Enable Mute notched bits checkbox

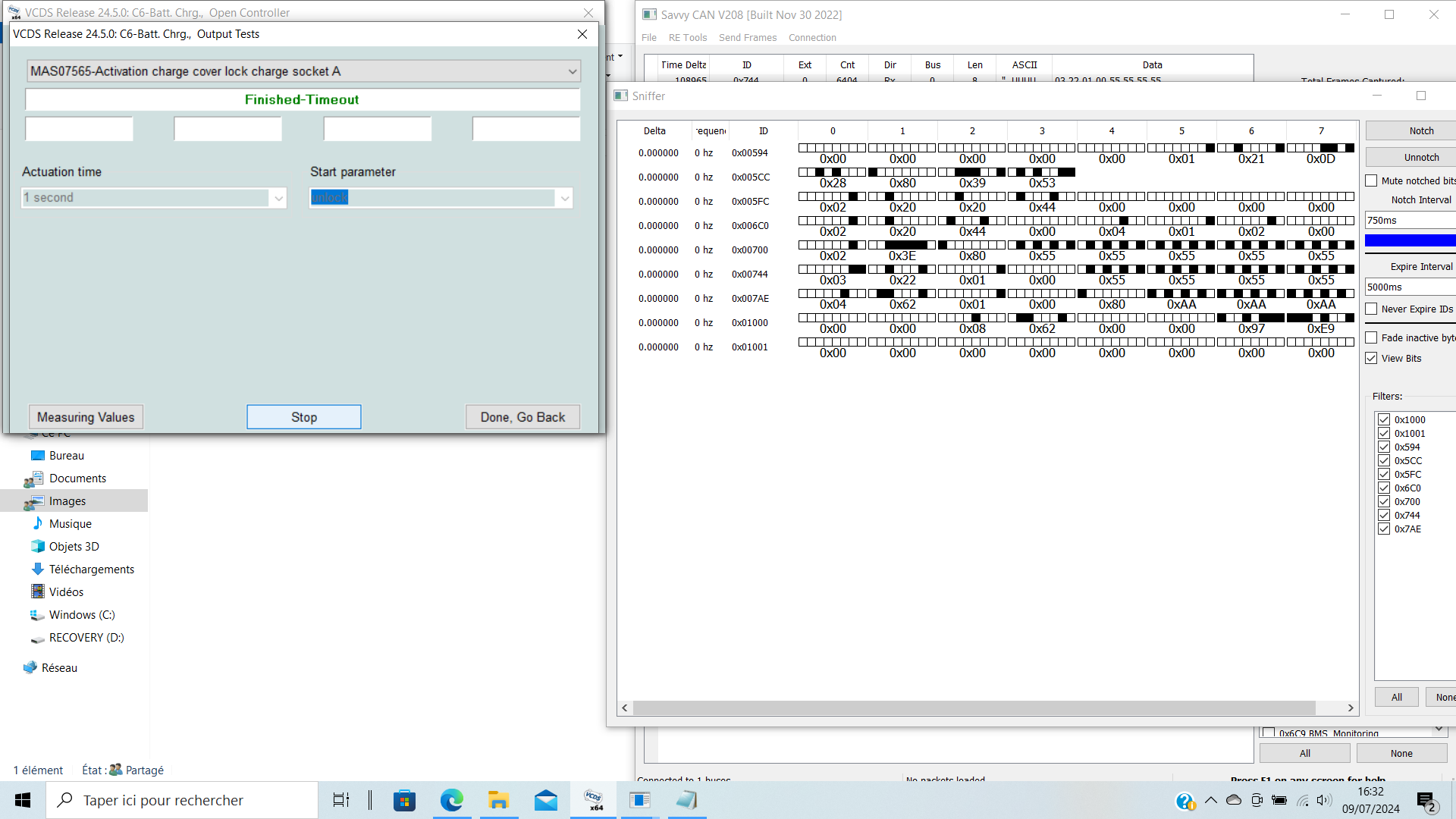(1371, 180)
